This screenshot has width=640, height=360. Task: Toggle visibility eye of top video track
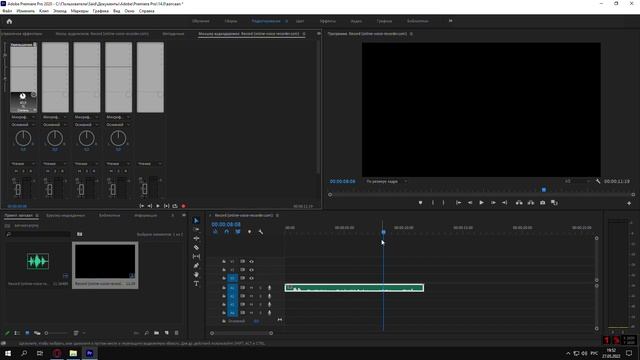point(251,261)
